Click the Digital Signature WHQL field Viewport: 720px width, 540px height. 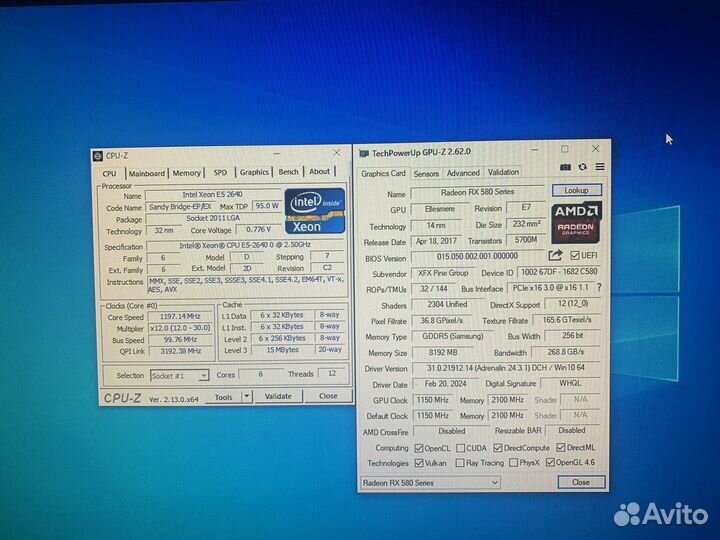(570, 383)
